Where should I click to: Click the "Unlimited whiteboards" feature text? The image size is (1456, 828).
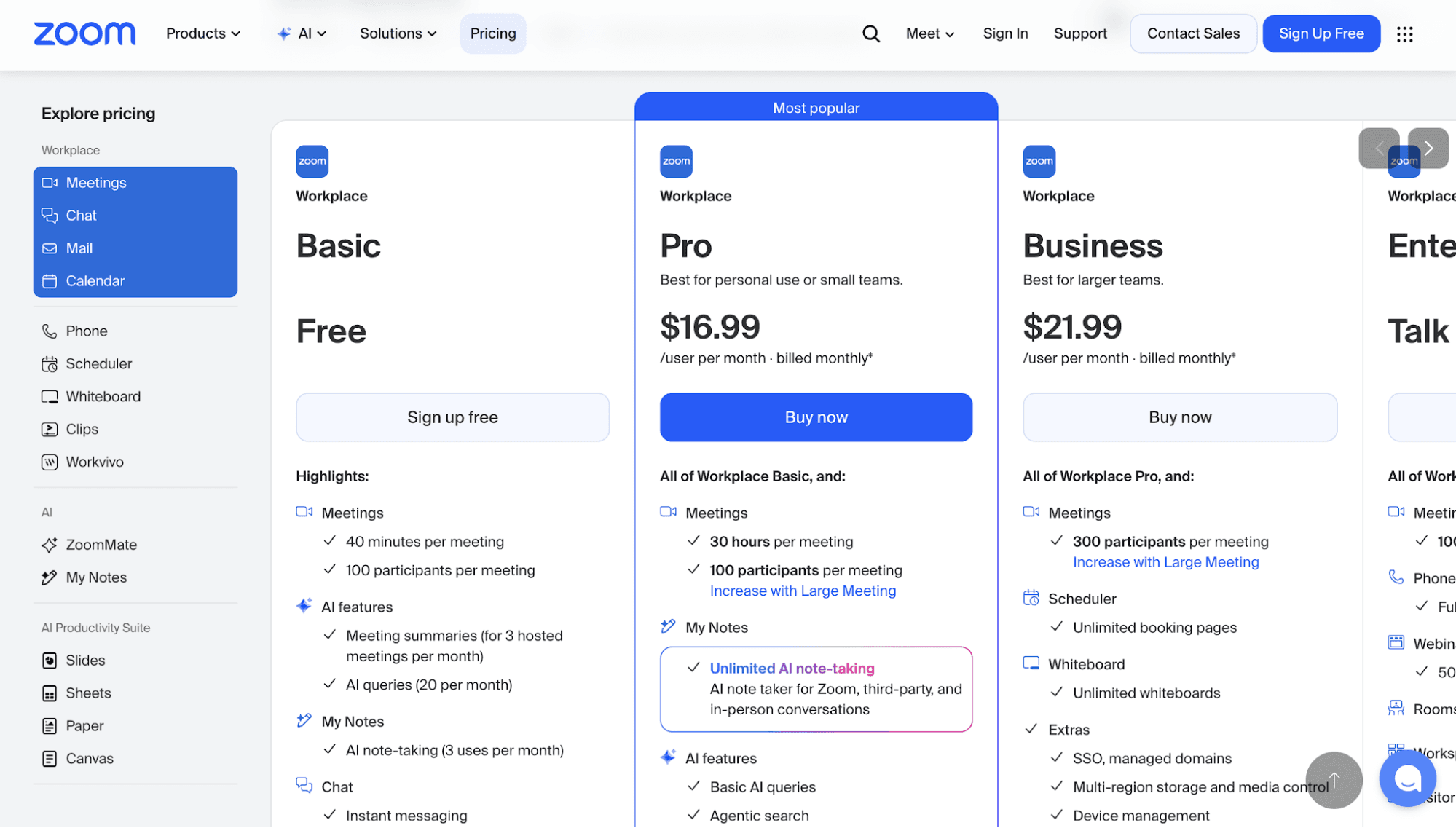1146,693
